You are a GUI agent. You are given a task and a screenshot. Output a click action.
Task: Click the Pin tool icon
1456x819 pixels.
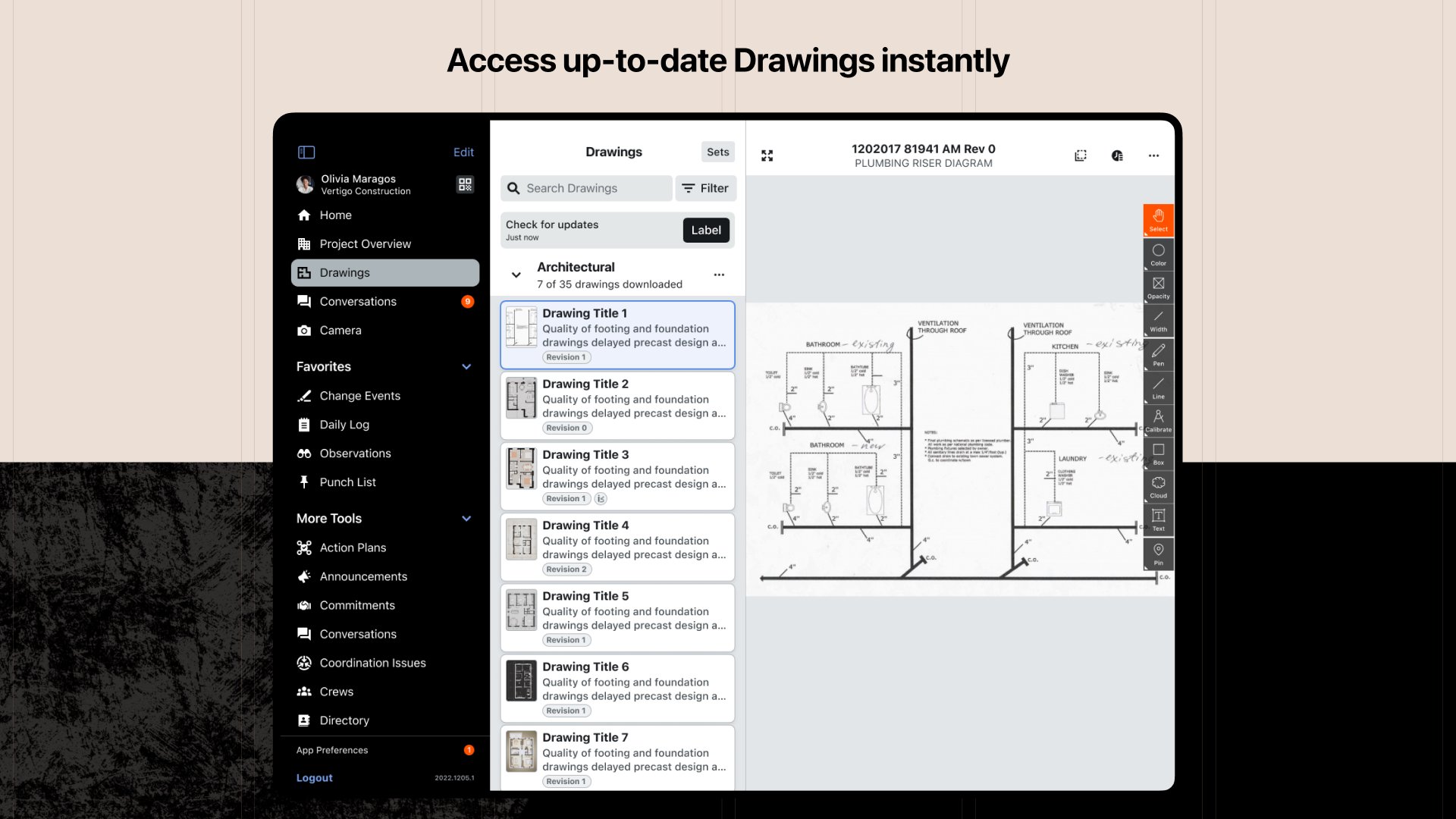(1158, 553)
